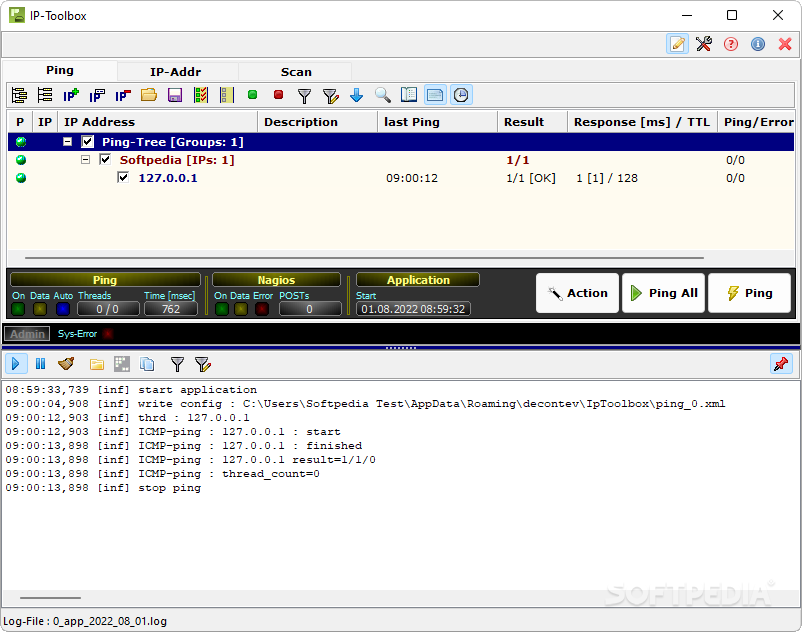Toggle the log panel view icon
Viewport: 802px width, 632px height.
point(435,95)
